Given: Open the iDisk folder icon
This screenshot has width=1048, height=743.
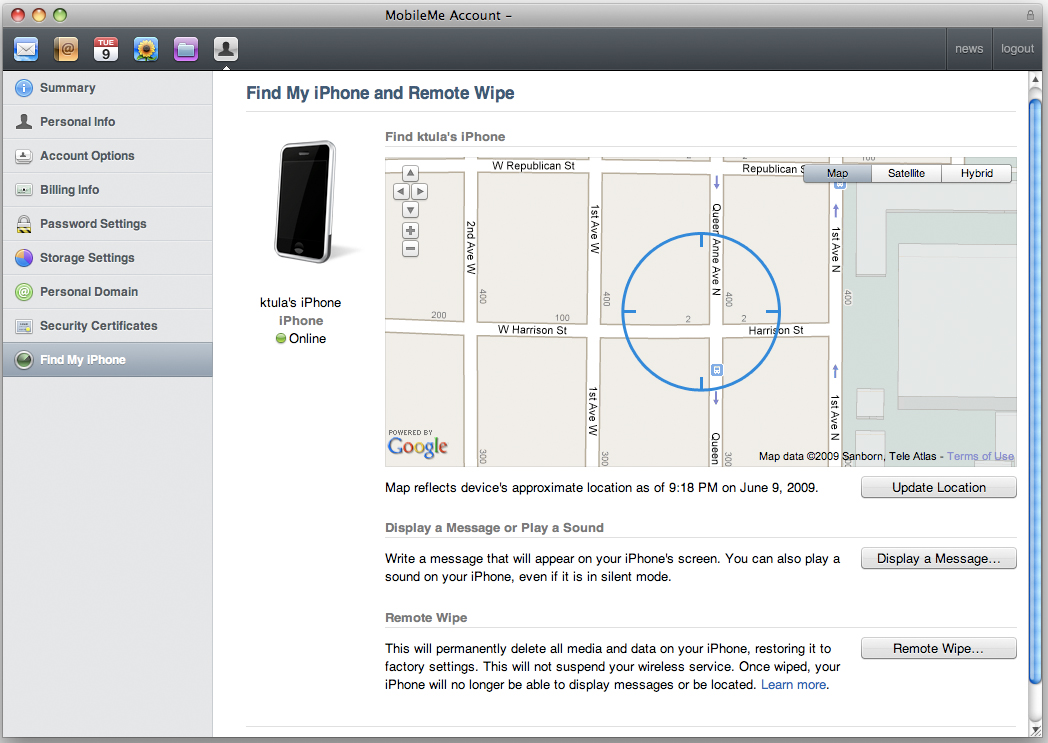Looking at the screenshot, I should point(186,49).
